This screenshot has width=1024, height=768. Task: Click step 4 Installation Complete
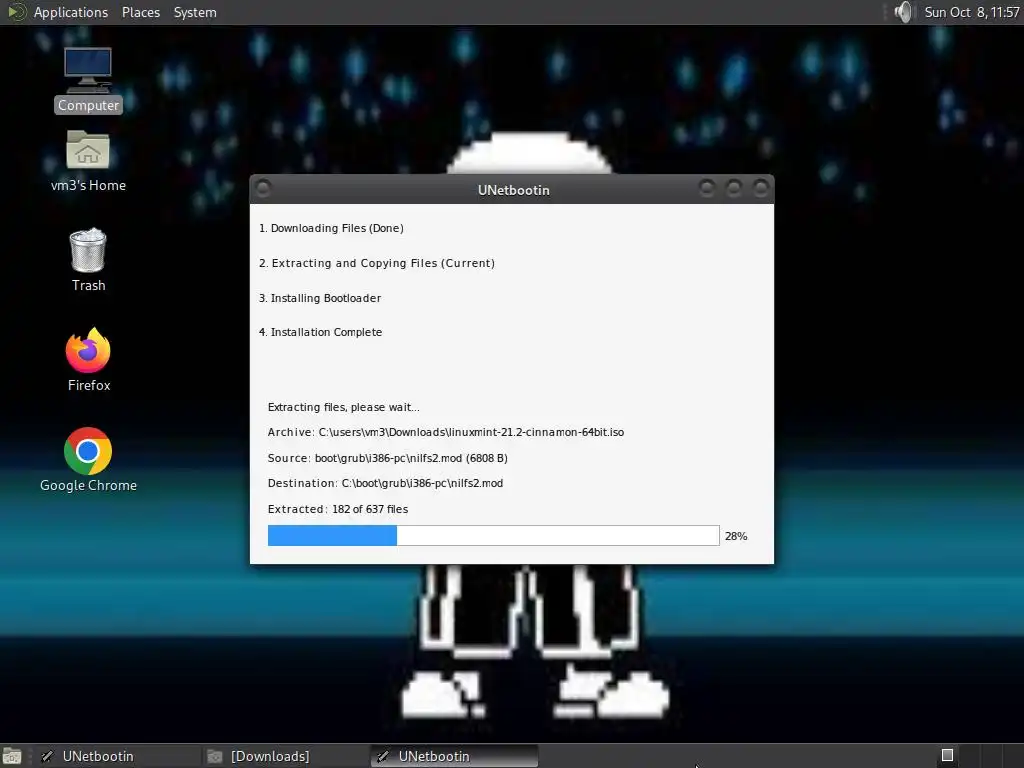click(321, 332)
